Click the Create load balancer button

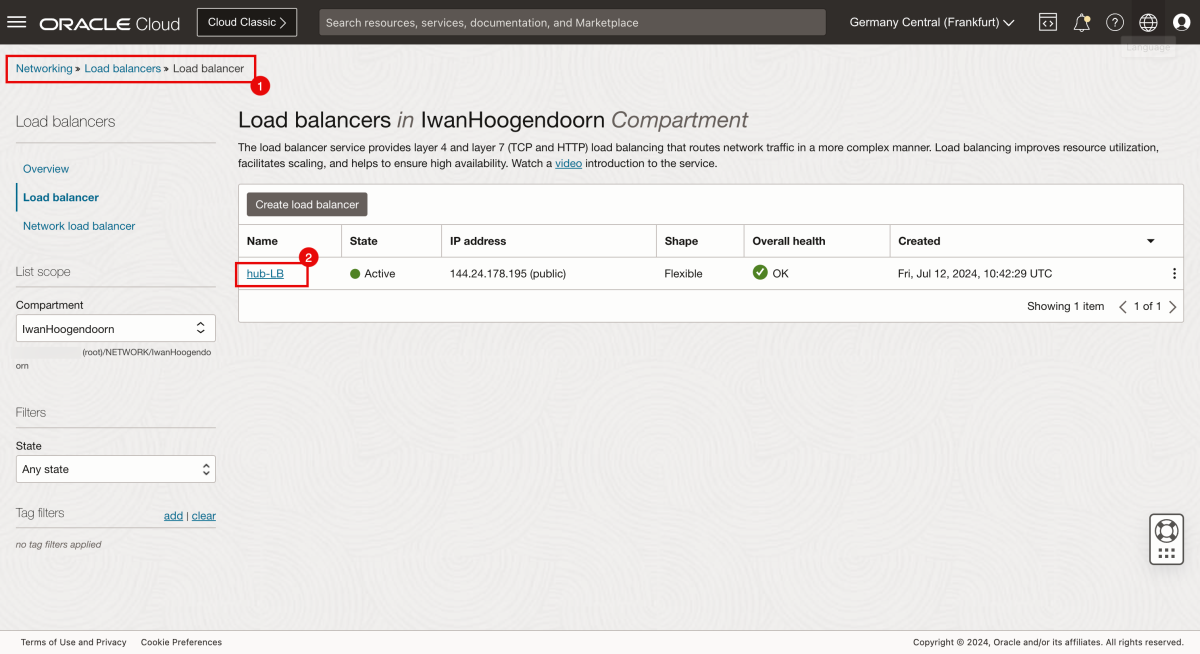pyautogui.click(x=306, y=204)
